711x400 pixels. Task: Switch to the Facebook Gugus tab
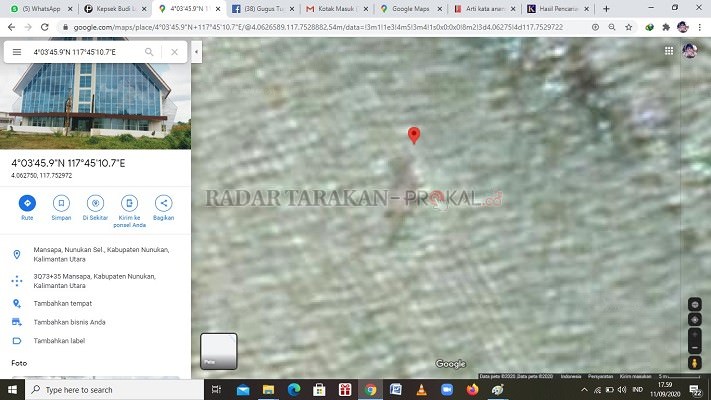263,9
